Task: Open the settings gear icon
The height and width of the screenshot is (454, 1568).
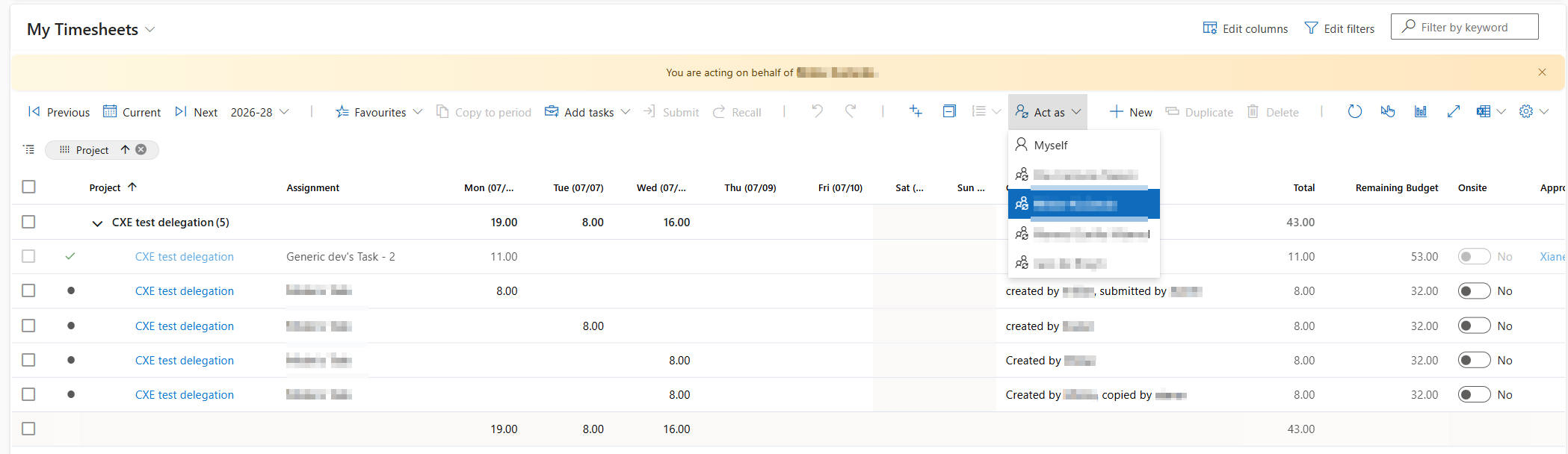Action: [1526, 111]
